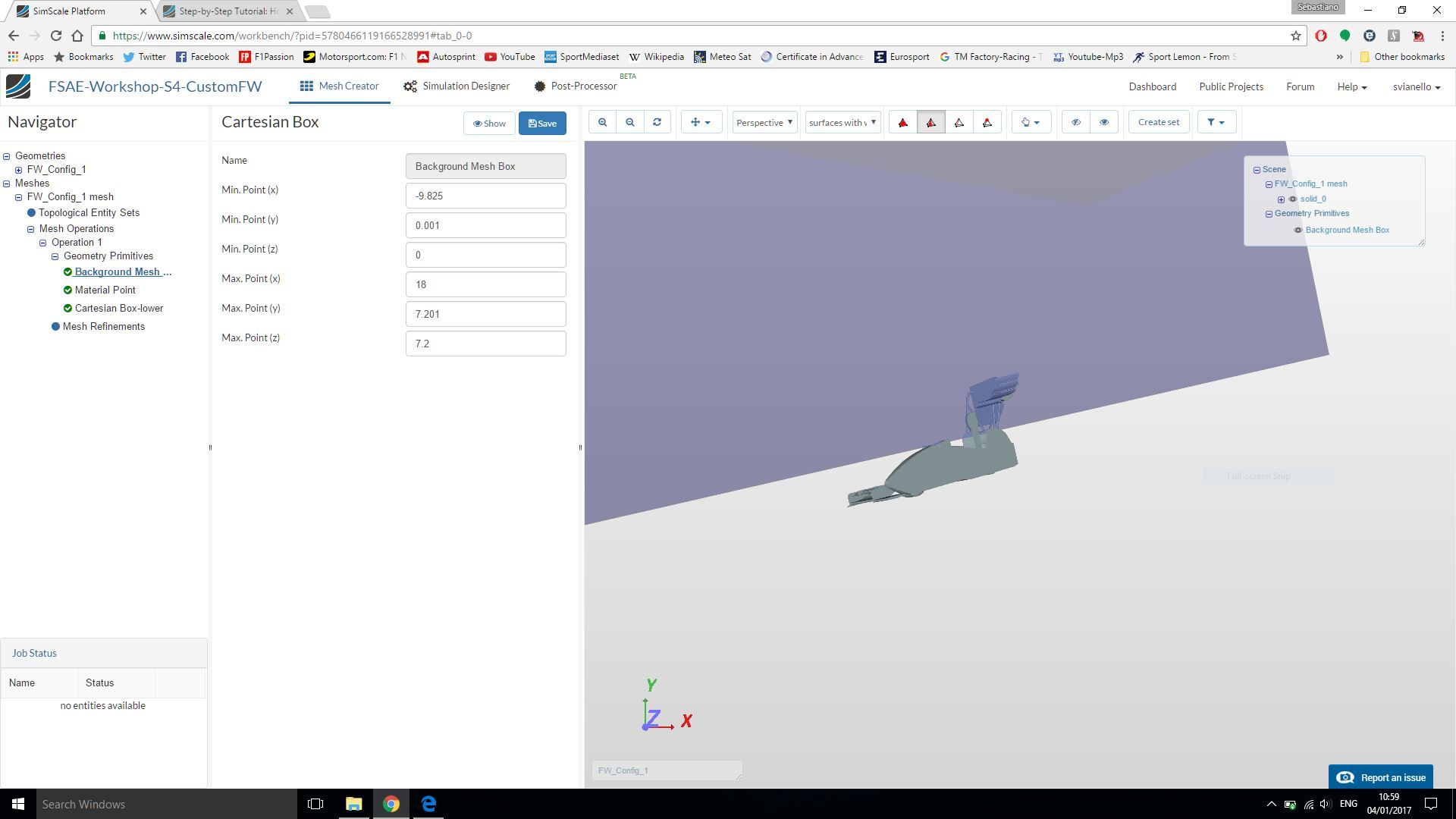Click the zoom out magnifier icon

coord(629,122)
